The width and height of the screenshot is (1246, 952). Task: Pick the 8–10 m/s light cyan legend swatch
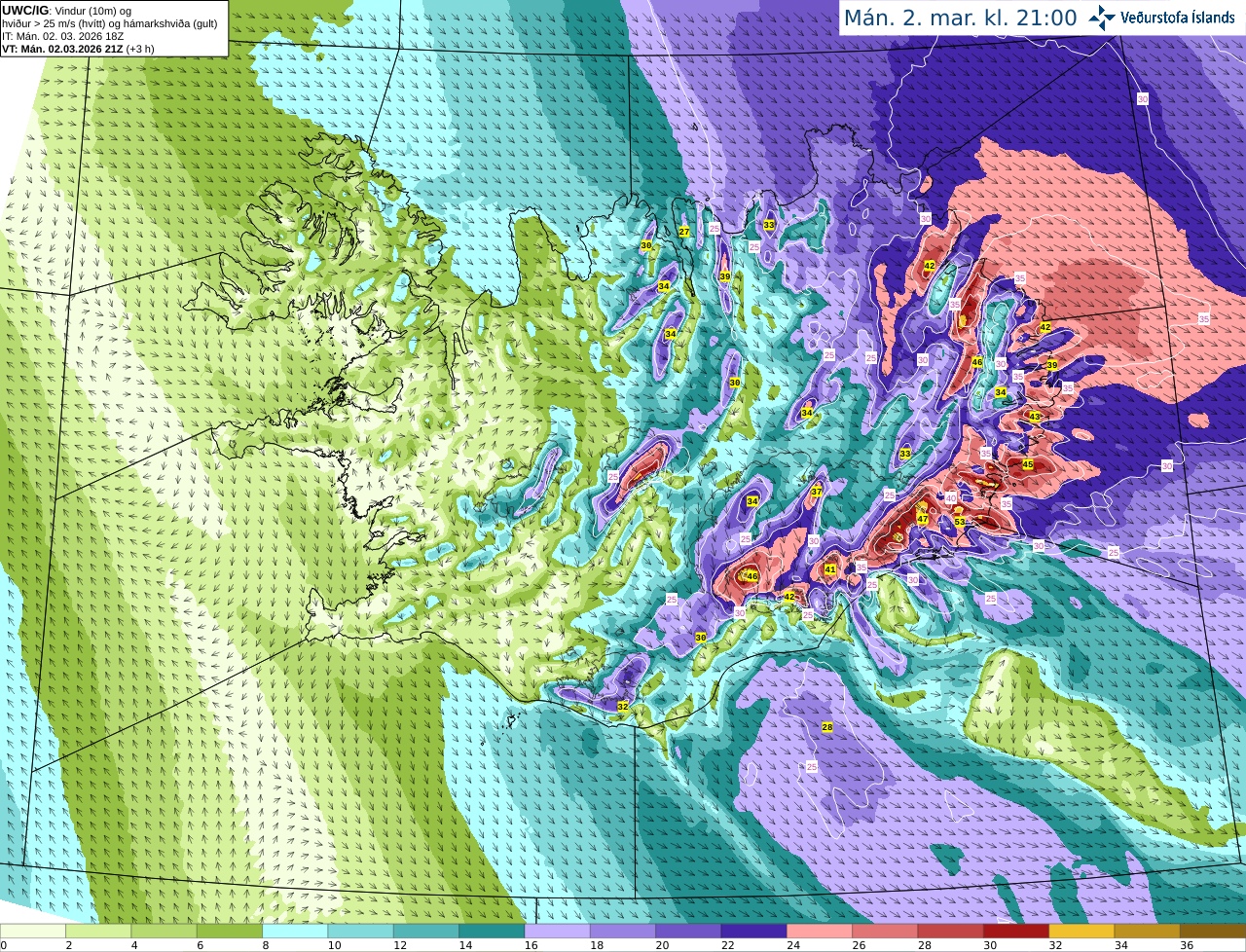[295, 931]
